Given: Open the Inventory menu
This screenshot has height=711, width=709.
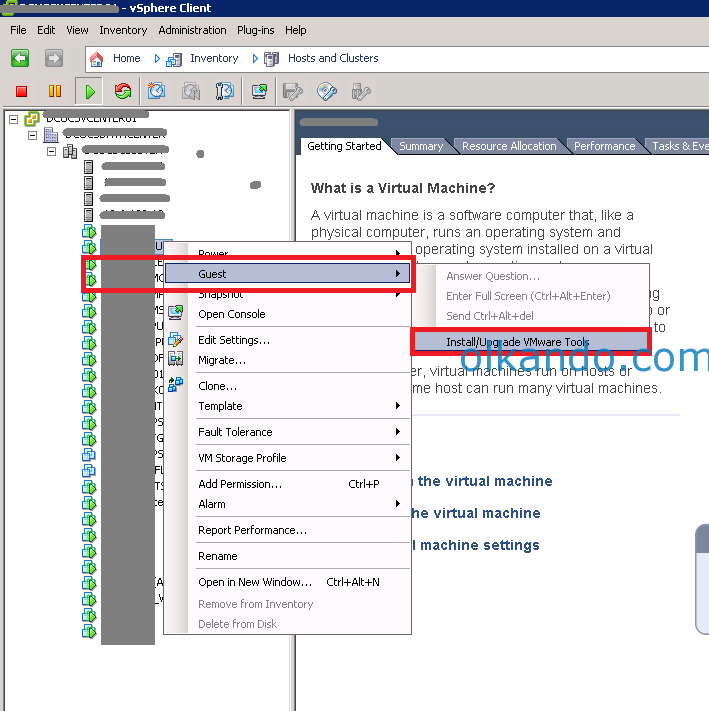Looking at the screenshot, I should pyautogui.click(x=123, y=30).
